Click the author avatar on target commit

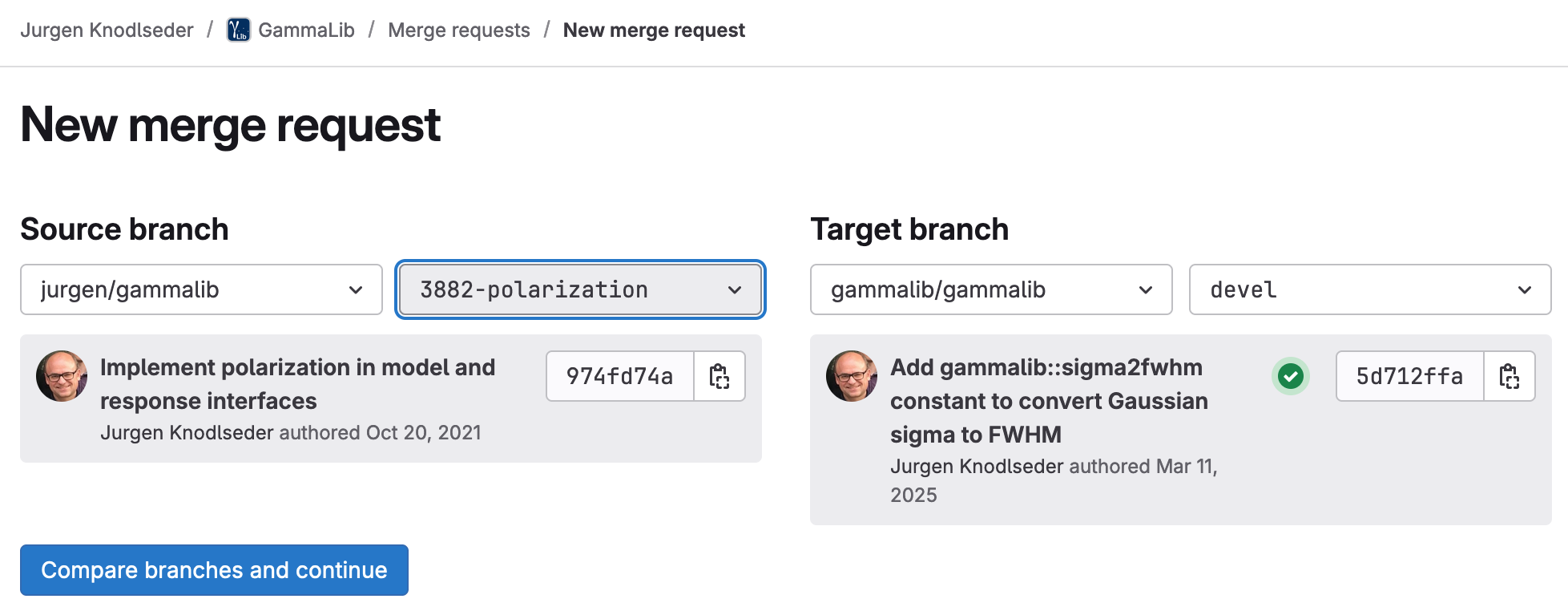click(852, 375)
